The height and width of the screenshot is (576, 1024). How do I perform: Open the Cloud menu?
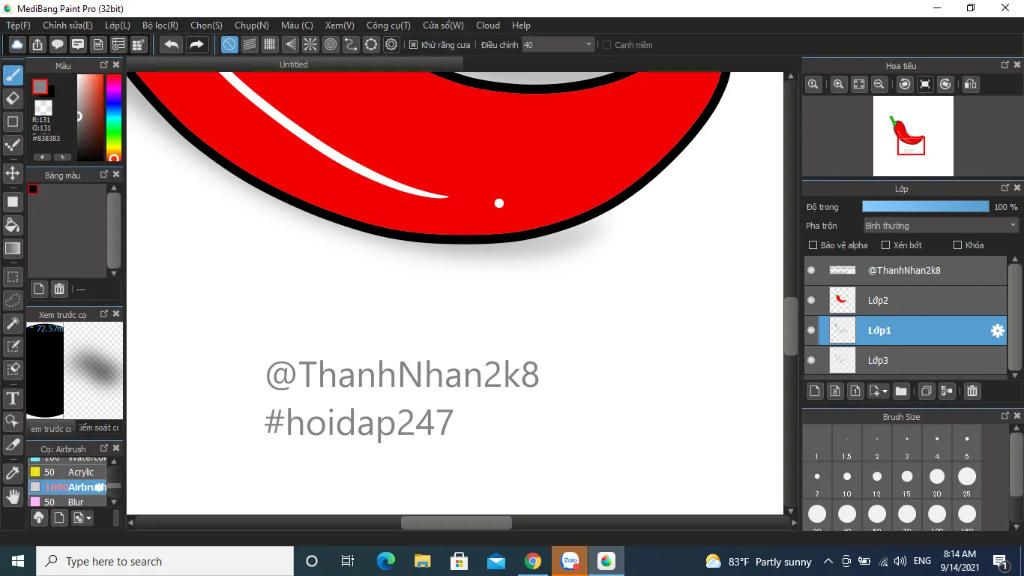[x=488, y=25]
